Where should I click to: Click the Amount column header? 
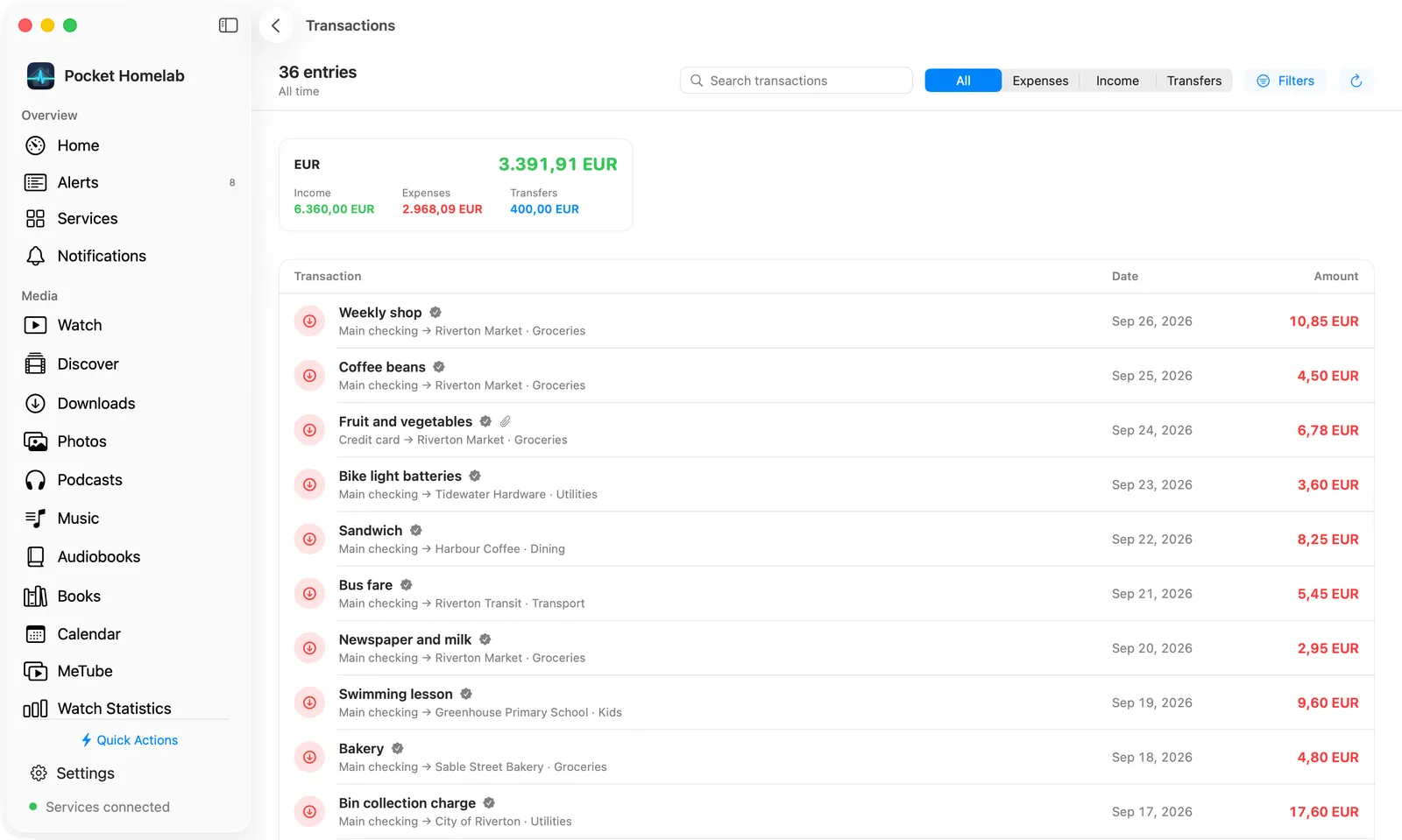tap(1335, 276)
